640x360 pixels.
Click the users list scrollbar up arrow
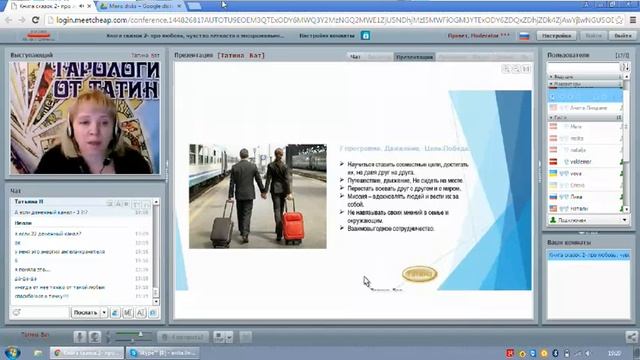(x=627, y=77)
